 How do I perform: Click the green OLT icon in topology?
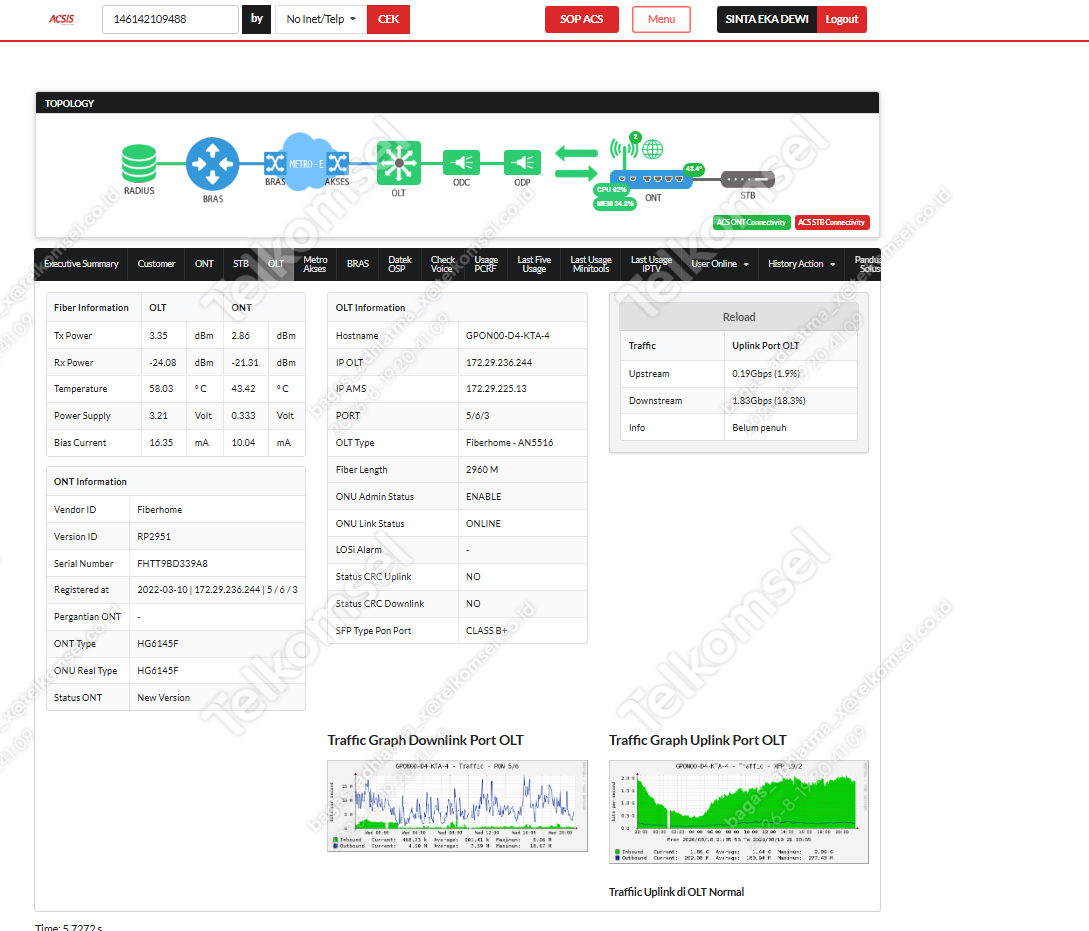coord(399,163)
